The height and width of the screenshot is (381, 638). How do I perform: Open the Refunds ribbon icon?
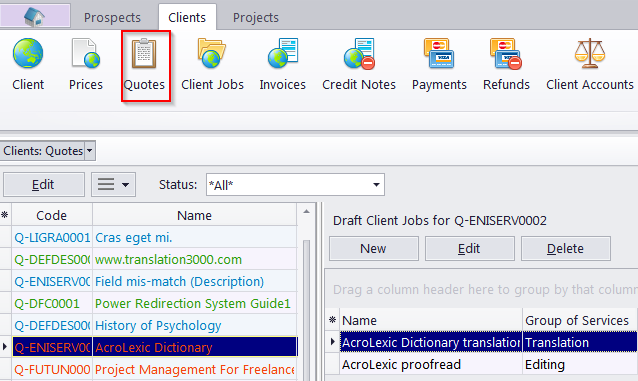tap(506, 64)
